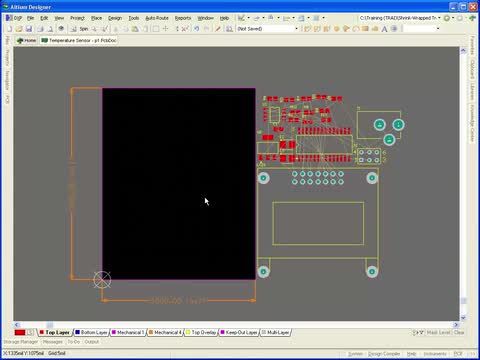
Task: Expand the Not Saved view dropdown
Action: tap(296, 29)
